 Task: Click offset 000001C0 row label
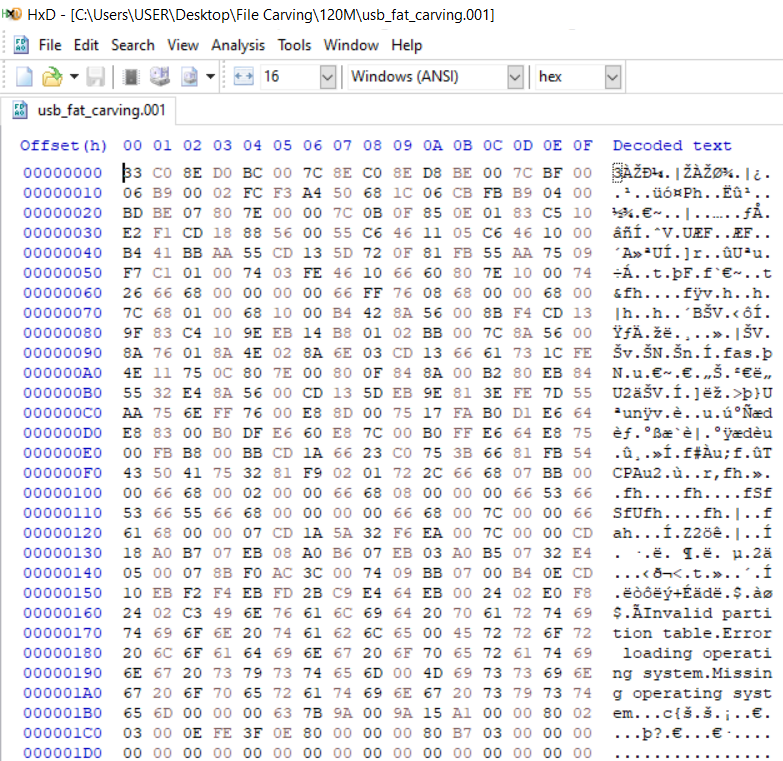click(x=62, y=733)
